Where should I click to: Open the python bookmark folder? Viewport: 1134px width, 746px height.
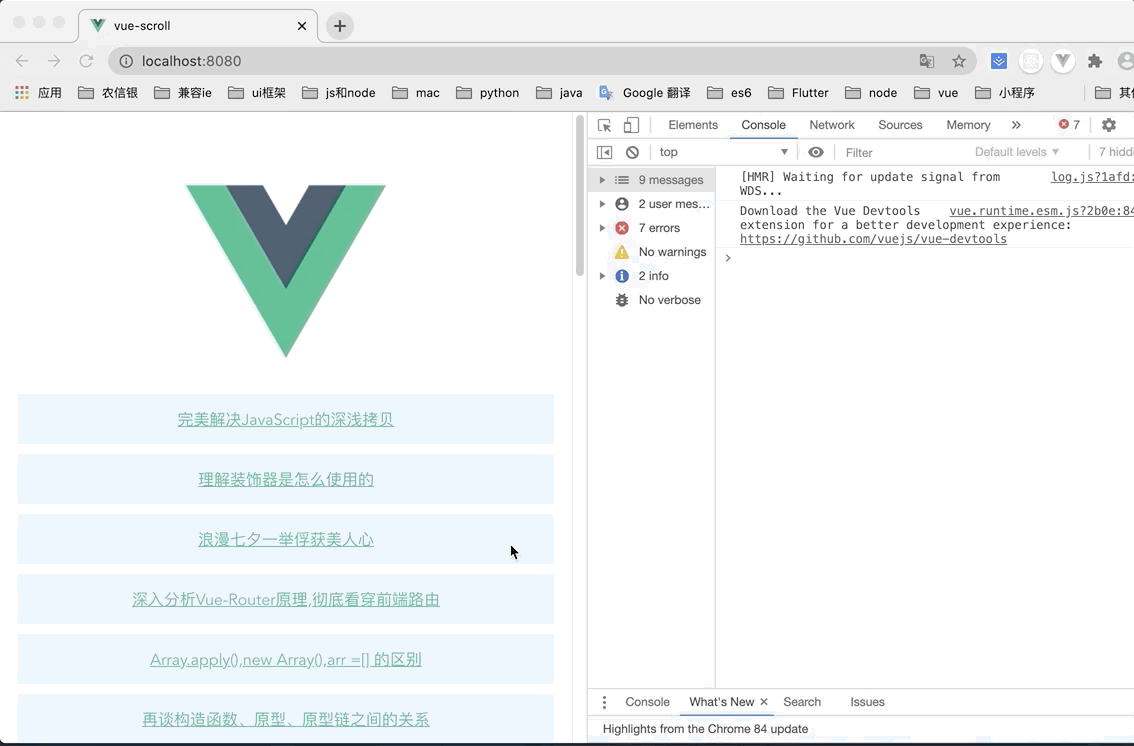click(x=487, y=93)
